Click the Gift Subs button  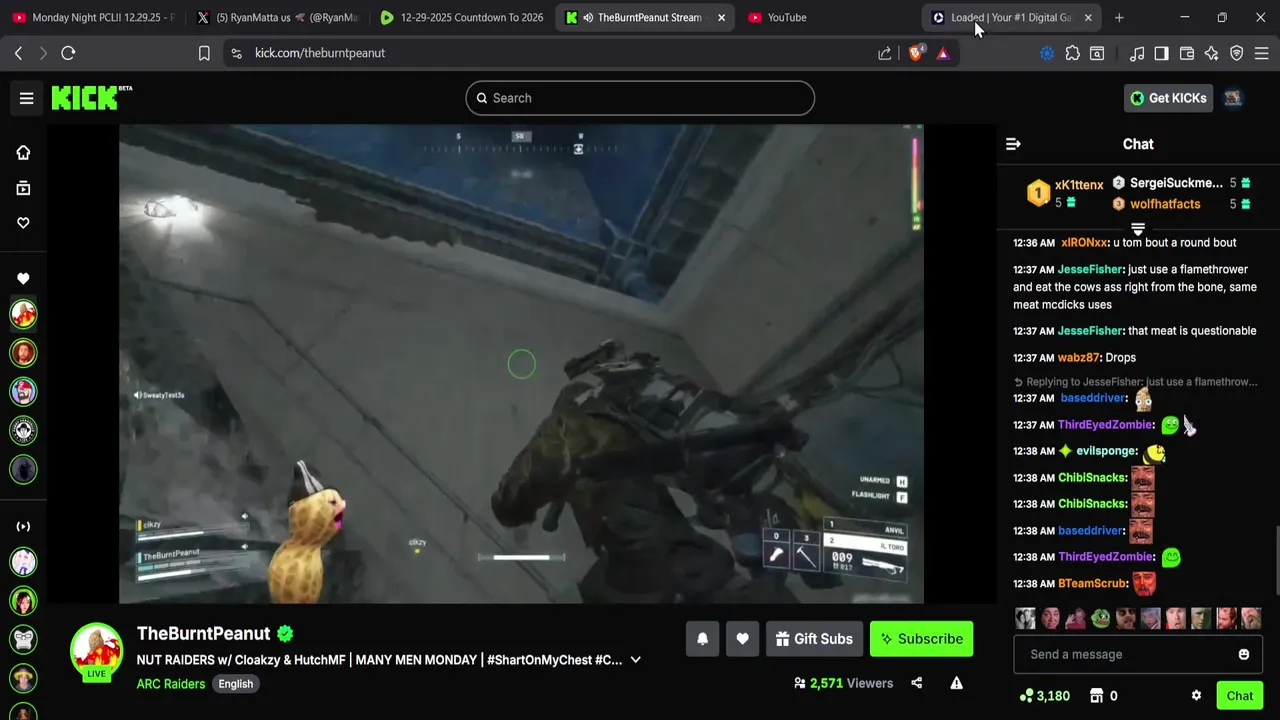click(813, 639)
